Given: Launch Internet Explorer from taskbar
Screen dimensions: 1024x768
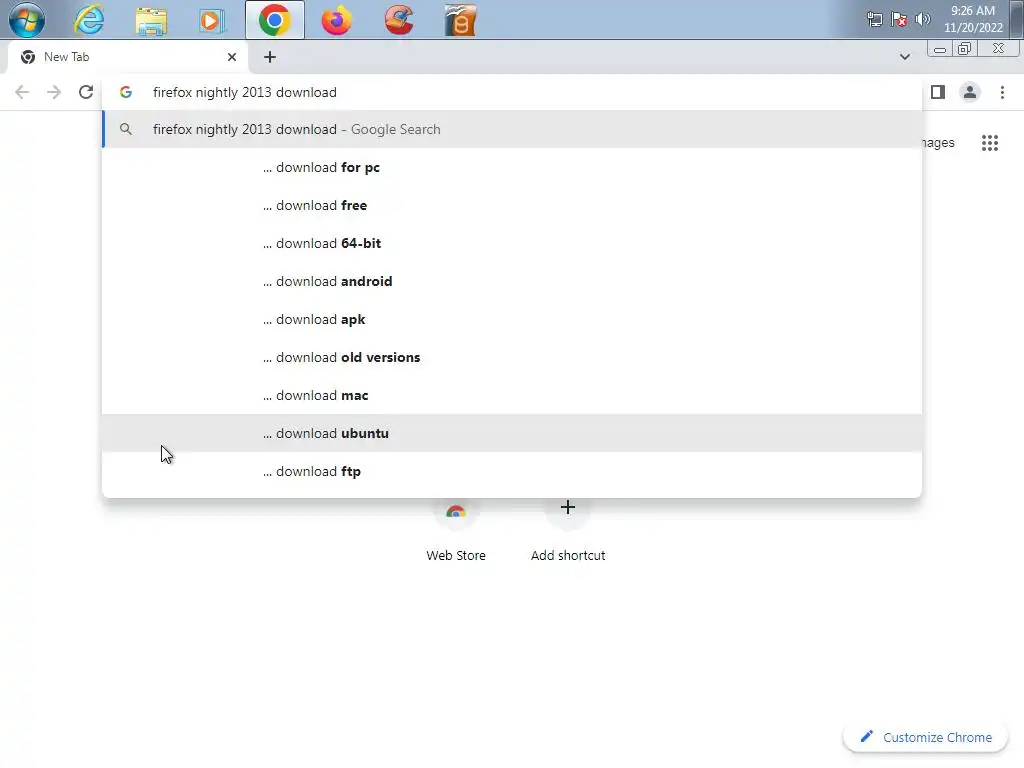Looking at the screenshot, I should click(x=89, y=20).
